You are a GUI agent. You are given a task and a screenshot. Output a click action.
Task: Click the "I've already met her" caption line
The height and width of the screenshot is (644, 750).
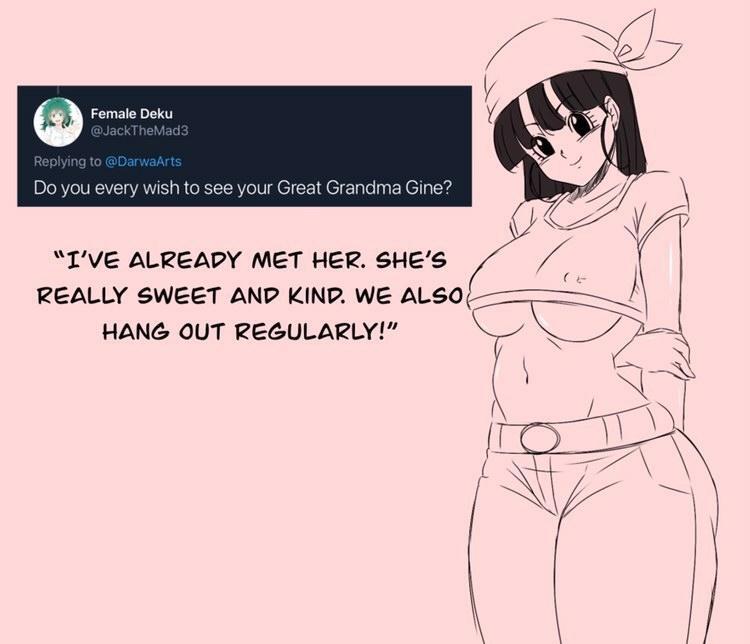pyautogui.click(x=251, y=261)
